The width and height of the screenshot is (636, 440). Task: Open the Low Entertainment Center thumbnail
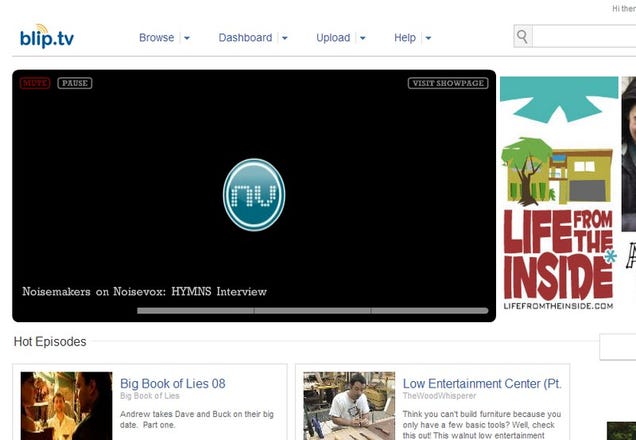click(349, 406)
